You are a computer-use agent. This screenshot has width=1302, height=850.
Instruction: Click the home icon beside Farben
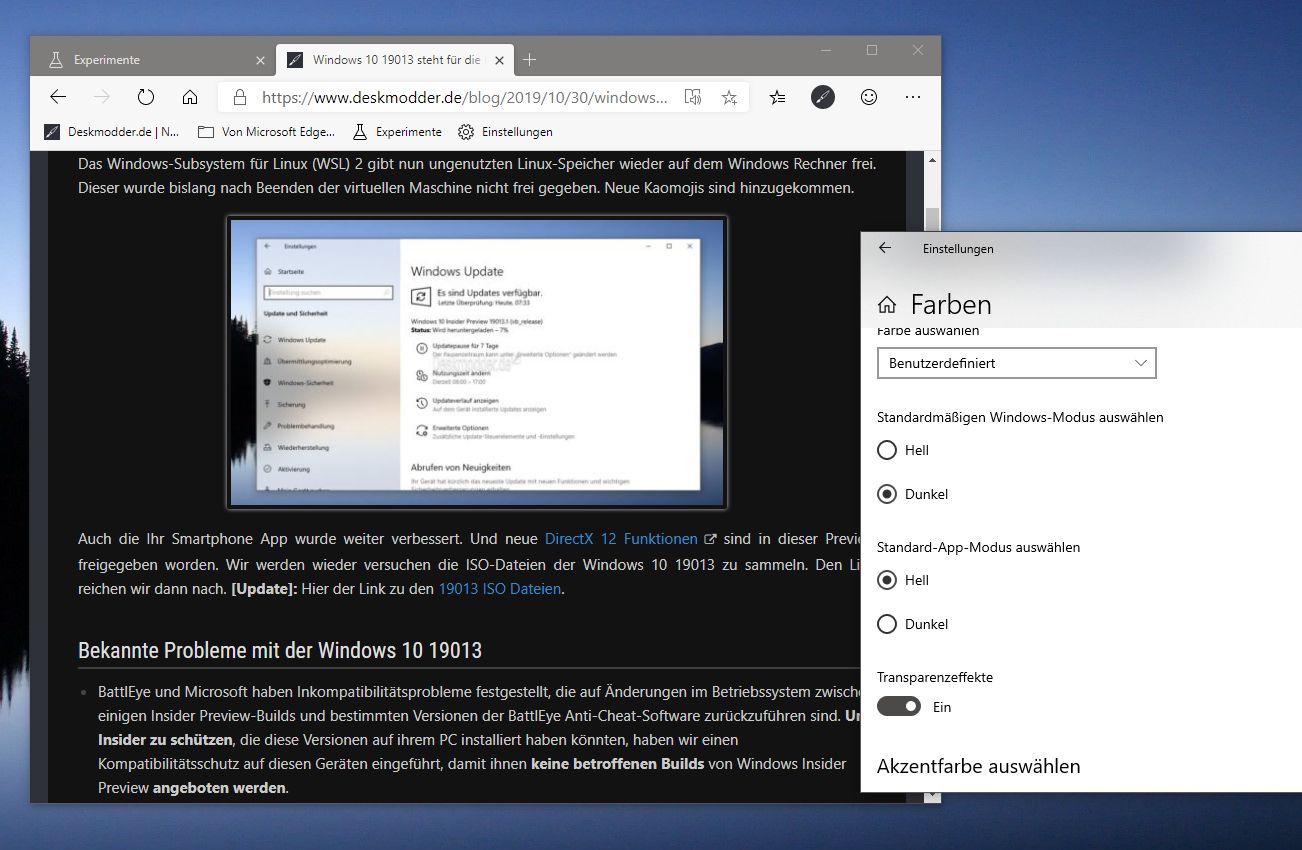pos(886,304)
